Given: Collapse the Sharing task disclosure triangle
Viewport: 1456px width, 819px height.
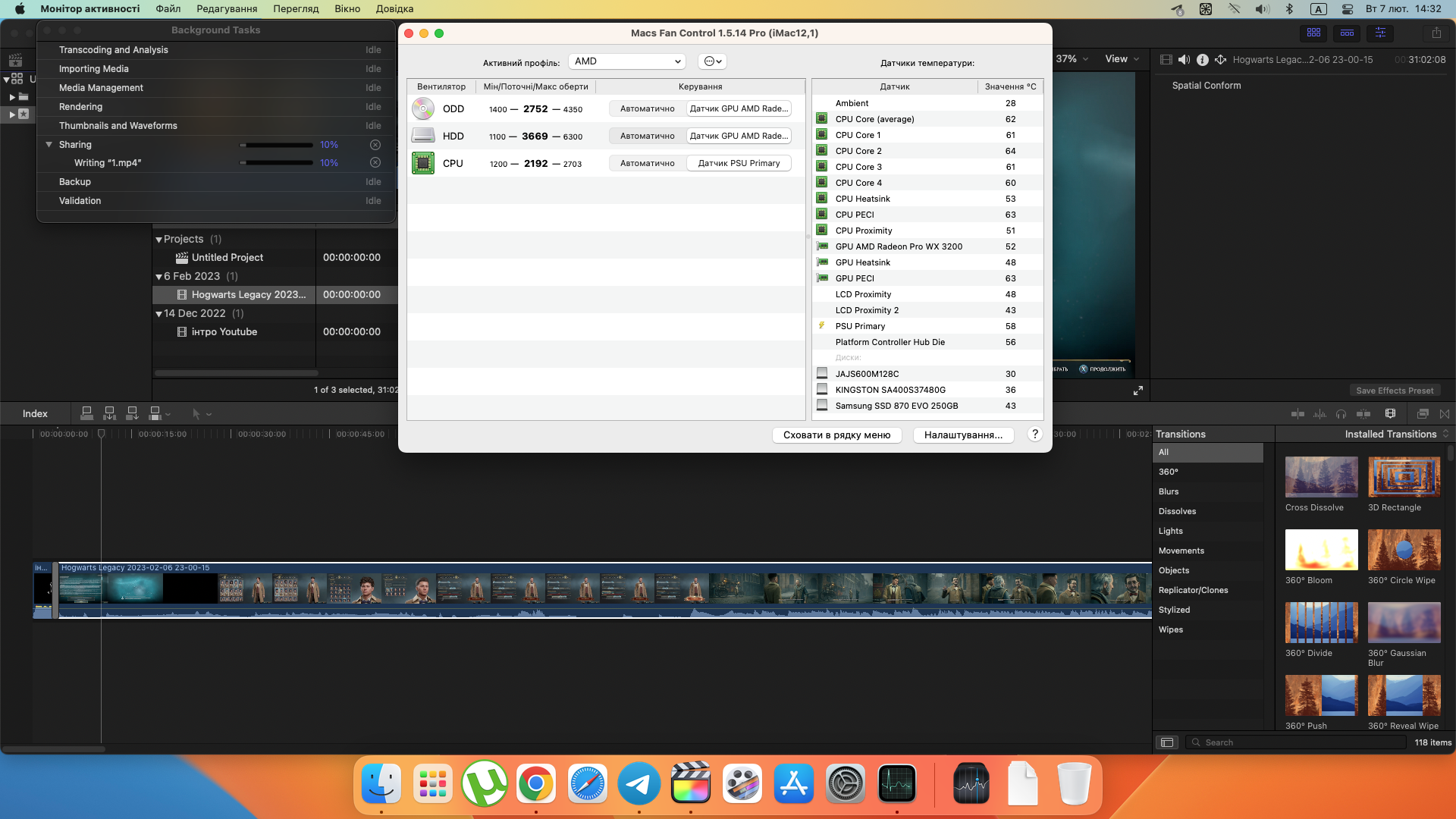Looking at the screenshot, I should tap(49, 145).
